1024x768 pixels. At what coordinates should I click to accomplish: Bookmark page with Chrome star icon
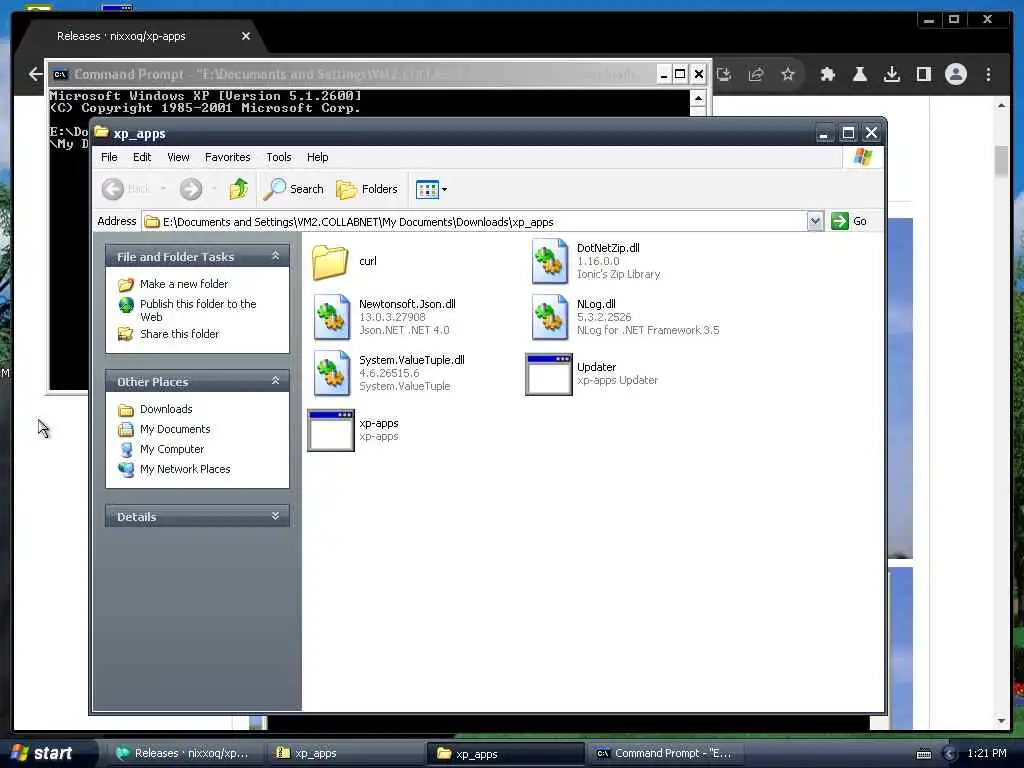pyautogui.click(x=788, y=74)
